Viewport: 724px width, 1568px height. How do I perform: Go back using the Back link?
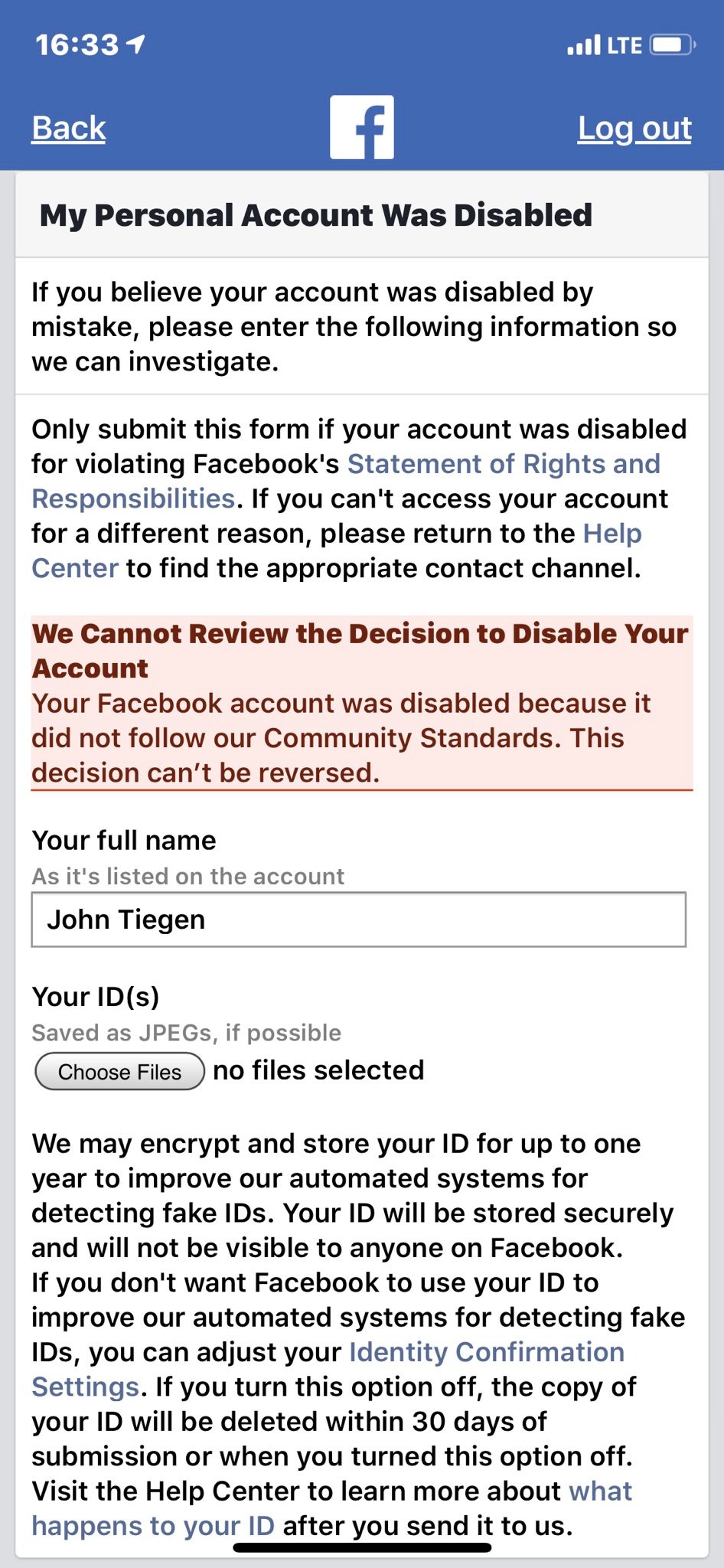coord(69,128)
